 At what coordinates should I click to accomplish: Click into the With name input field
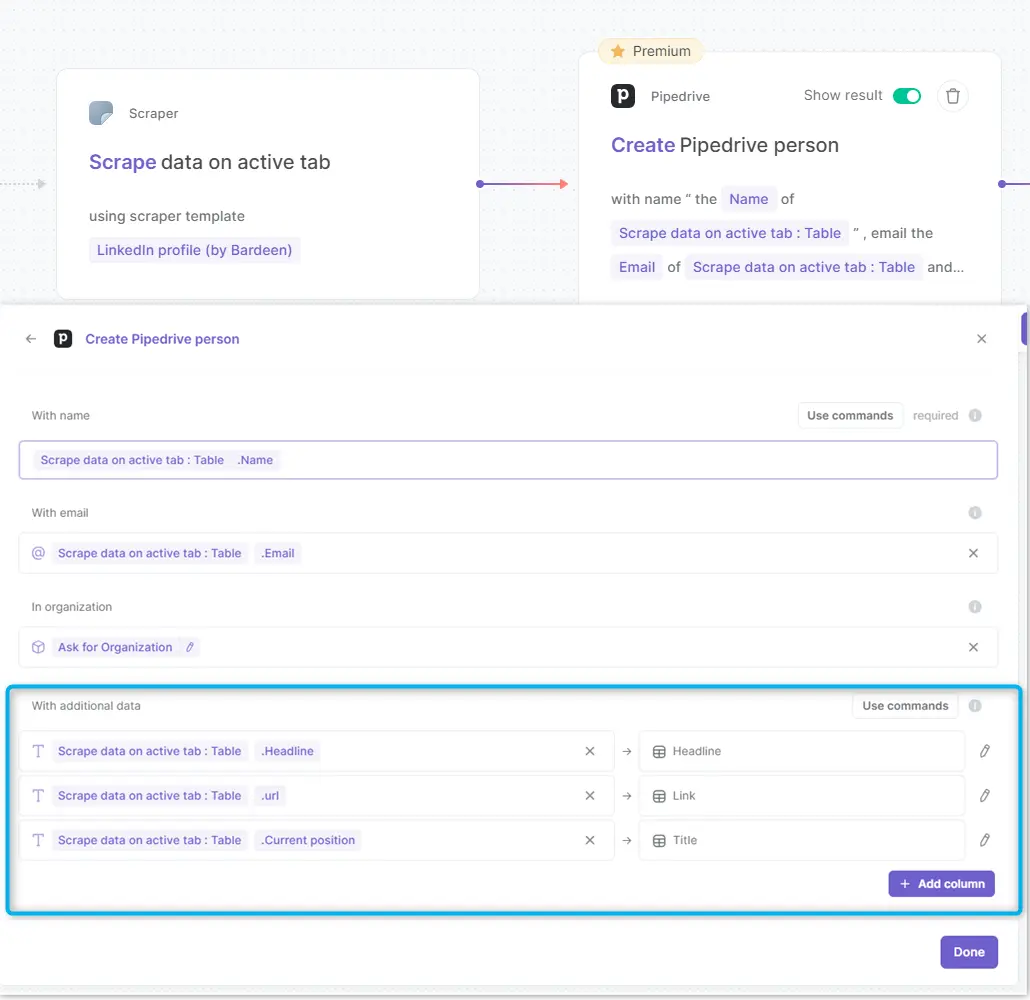pyautogui.click(x=508, y=460)
